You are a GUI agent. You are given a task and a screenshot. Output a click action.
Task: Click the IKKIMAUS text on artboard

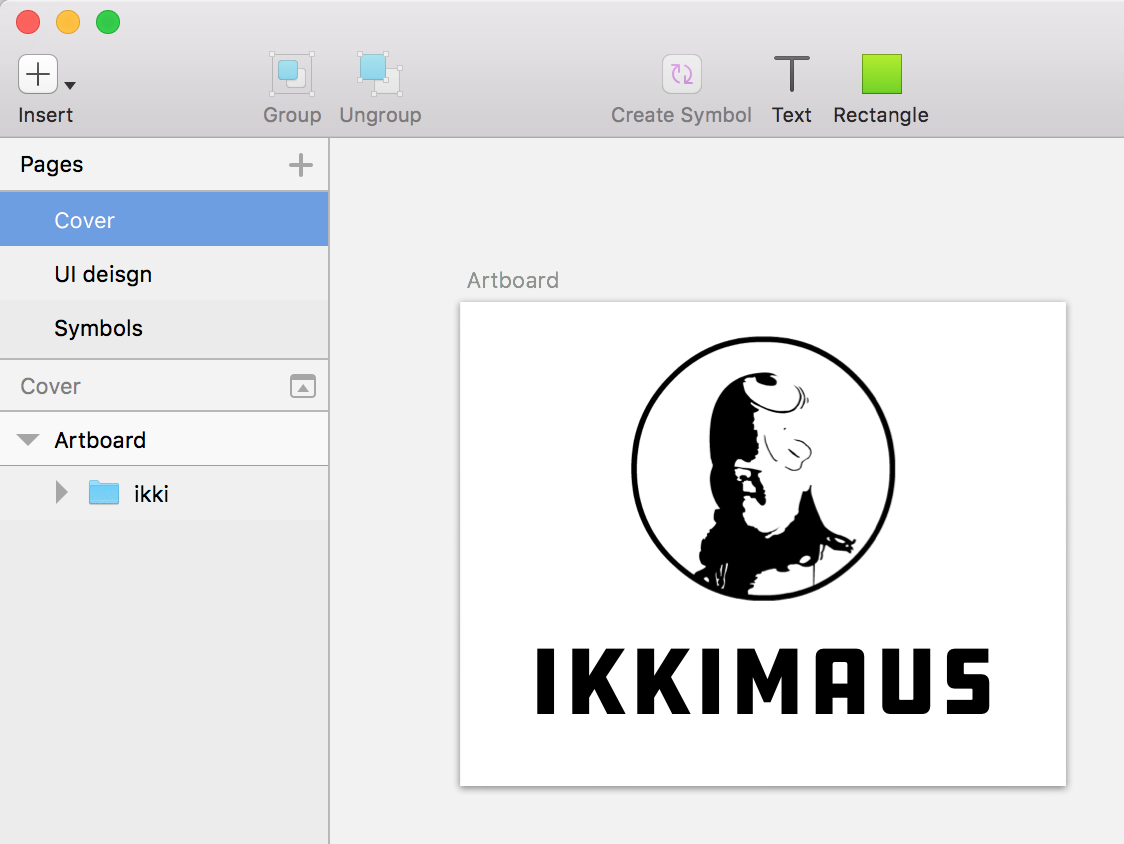[x=763, y=681]
